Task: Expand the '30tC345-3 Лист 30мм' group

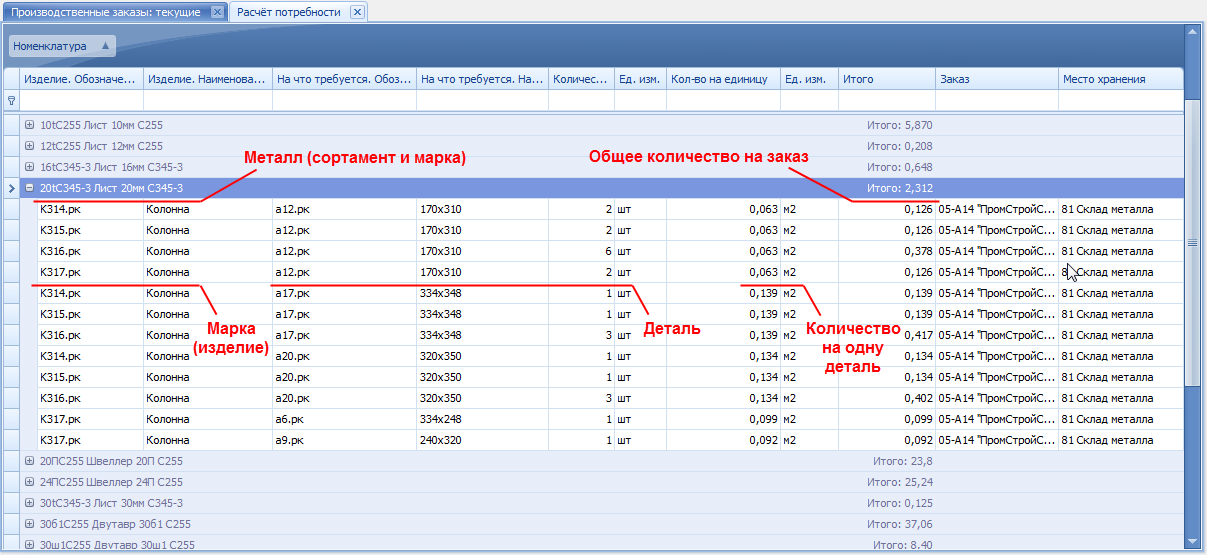Action: [x=30, y=503]
